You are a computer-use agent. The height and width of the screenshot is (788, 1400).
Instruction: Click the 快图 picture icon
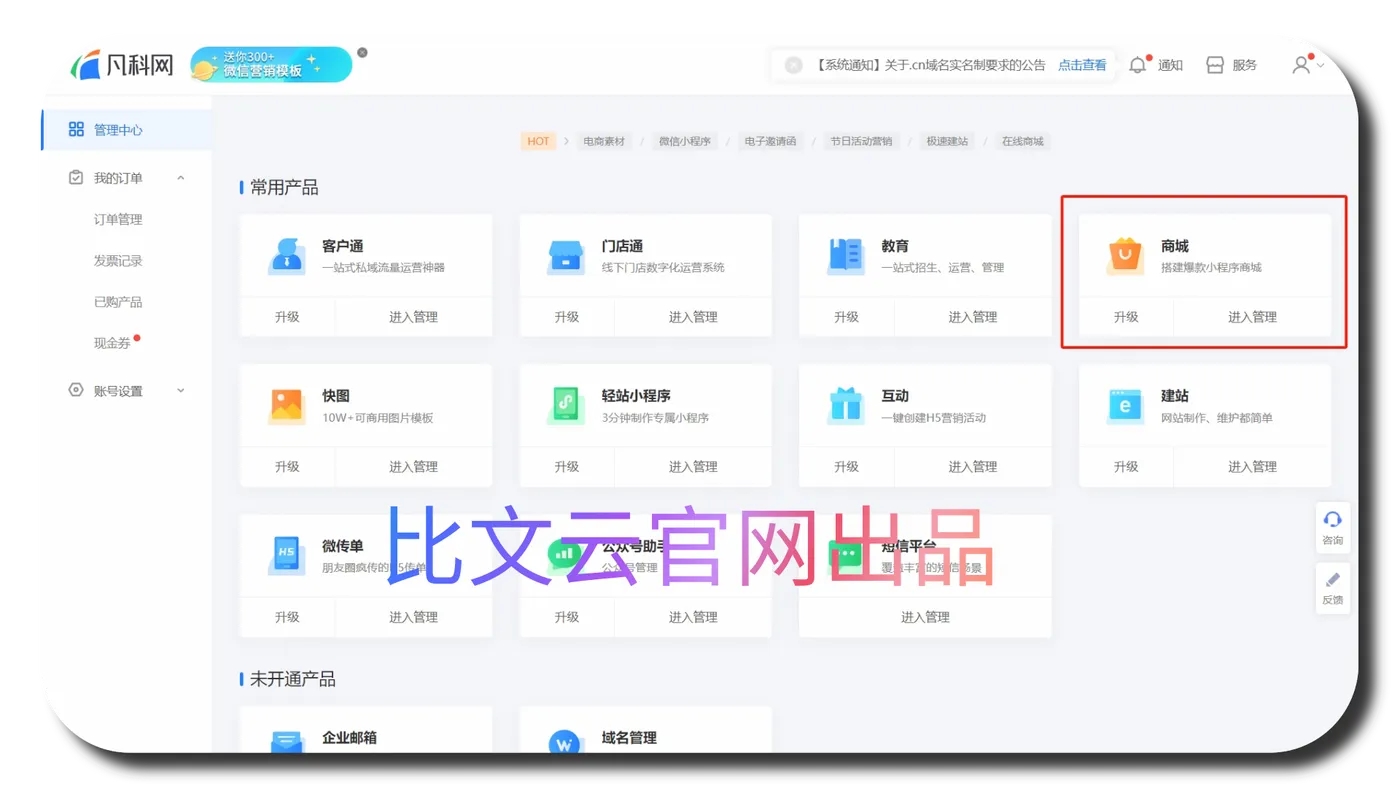pos(287,406)
